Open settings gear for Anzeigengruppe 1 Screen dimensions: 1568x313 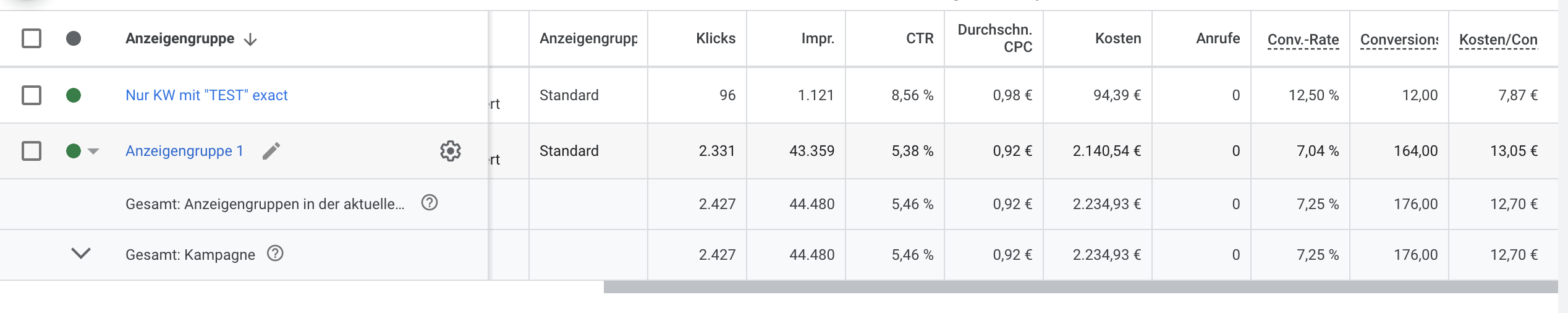pyautogui.click(x=451, y=151)
